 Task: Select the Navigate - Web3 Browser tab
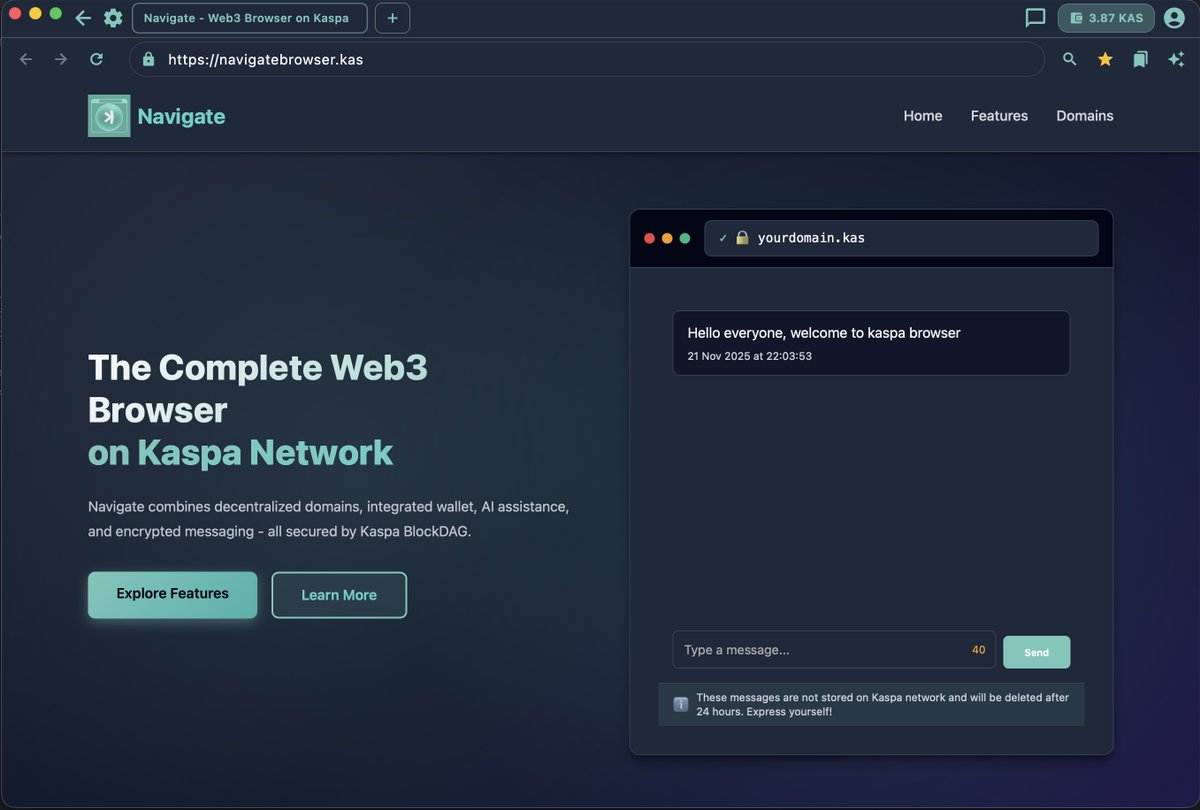(x=249, y=18)
